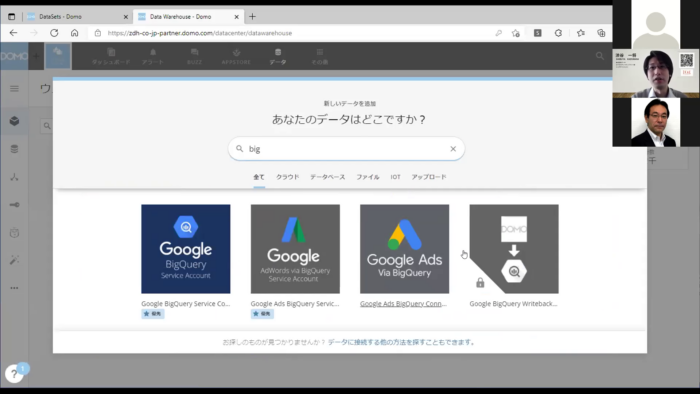
Task: Toggle the hamburger menu in the left sidebar
Action: [x=14, y=88]
